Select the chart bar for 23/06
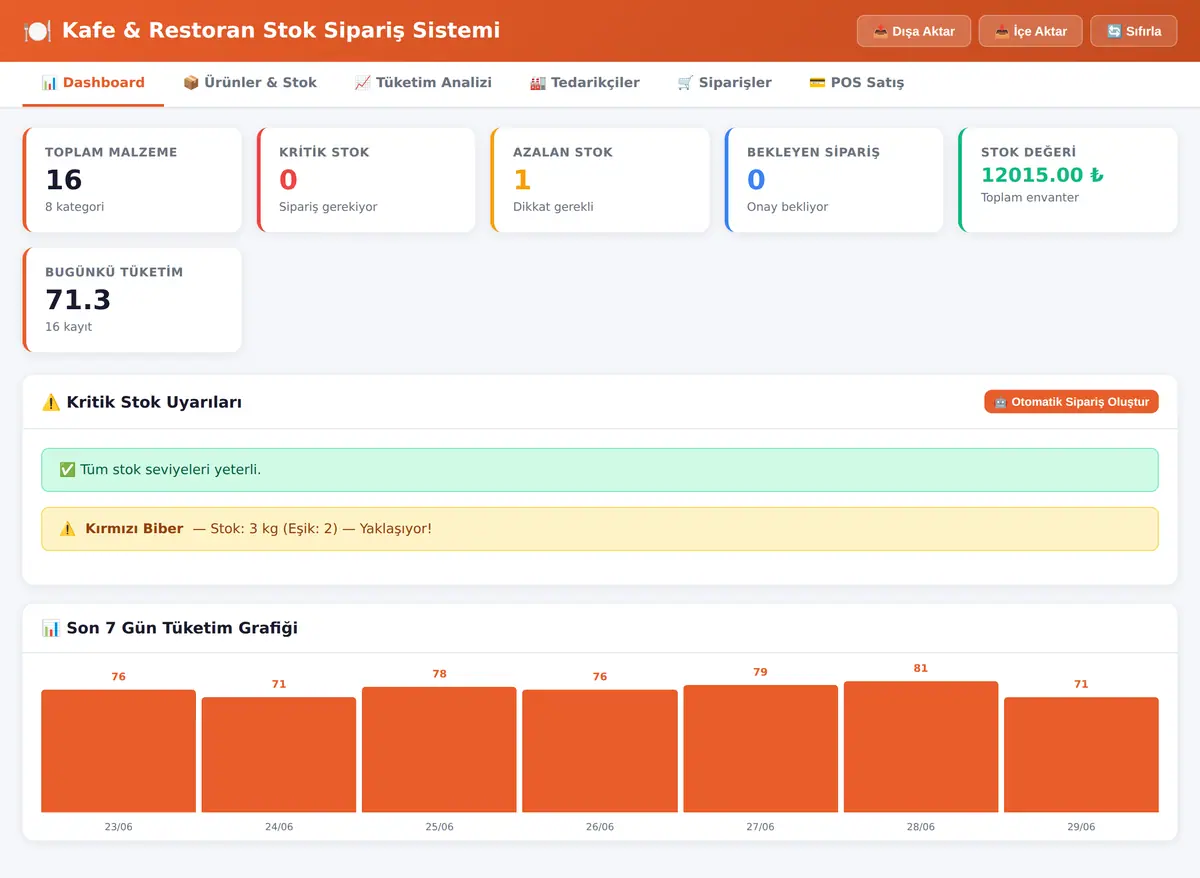The width and height of the screenshot is (1200, 878). (118, 751)
